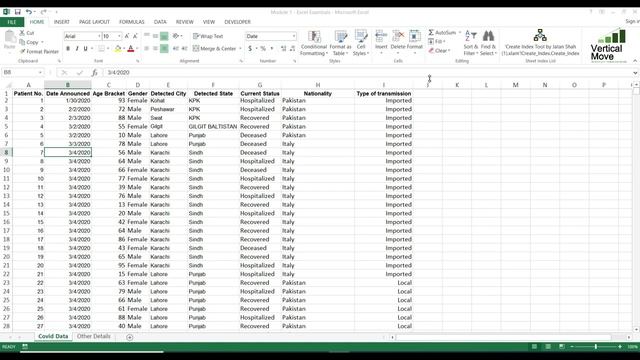
Task: Toggle Underline formatting
Action: pyautogui.click(x=85, y=49)
